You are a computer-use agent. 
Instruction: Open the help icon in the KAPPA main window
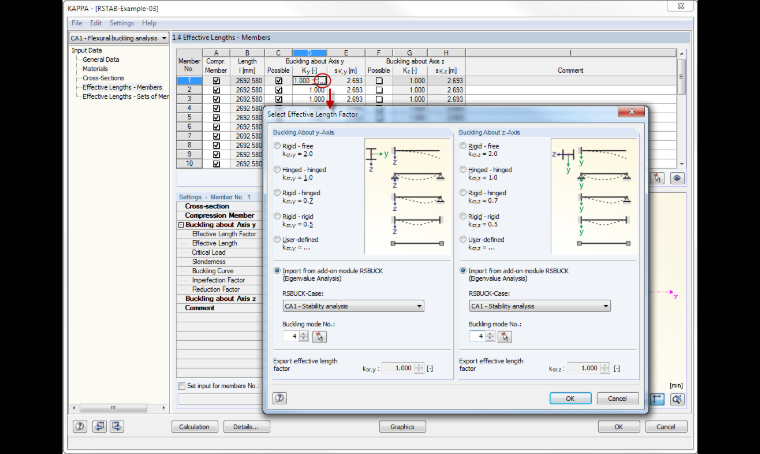80,426
